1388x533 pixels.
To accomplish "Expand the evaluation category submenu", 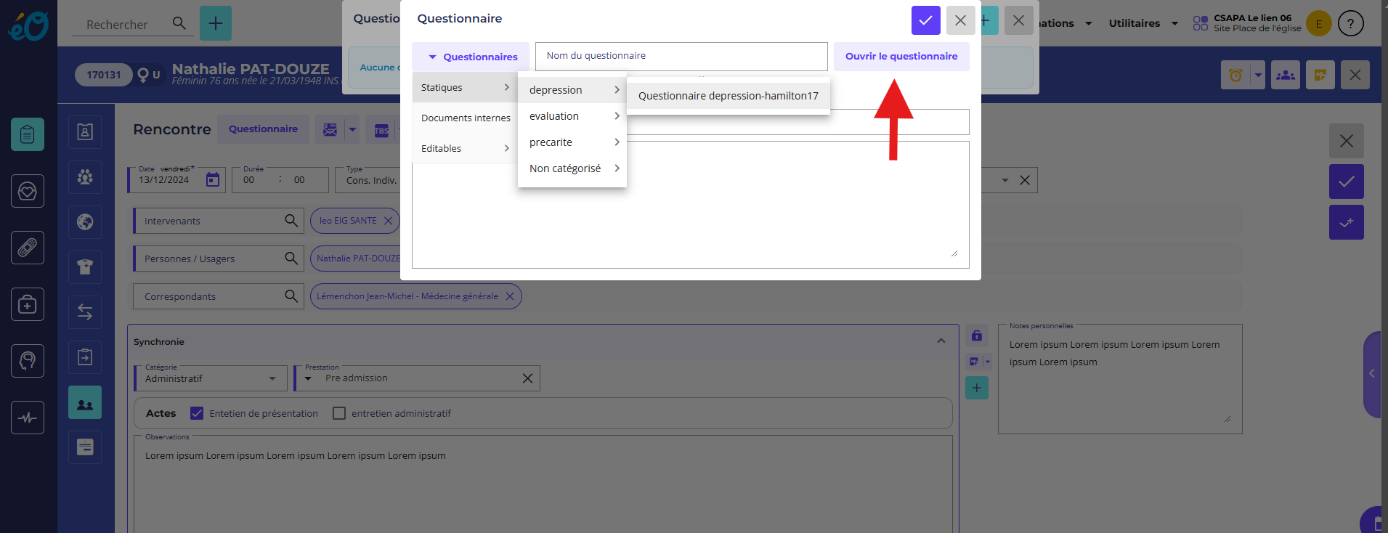I will pos(572,116).
